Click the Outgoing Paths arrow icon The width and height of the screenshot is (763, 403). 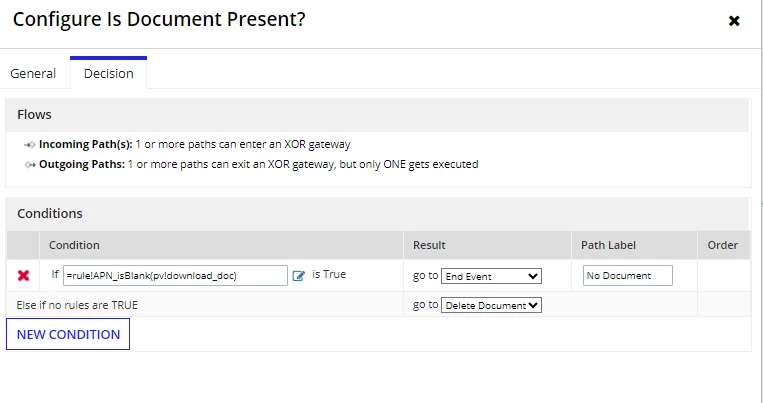30,165
